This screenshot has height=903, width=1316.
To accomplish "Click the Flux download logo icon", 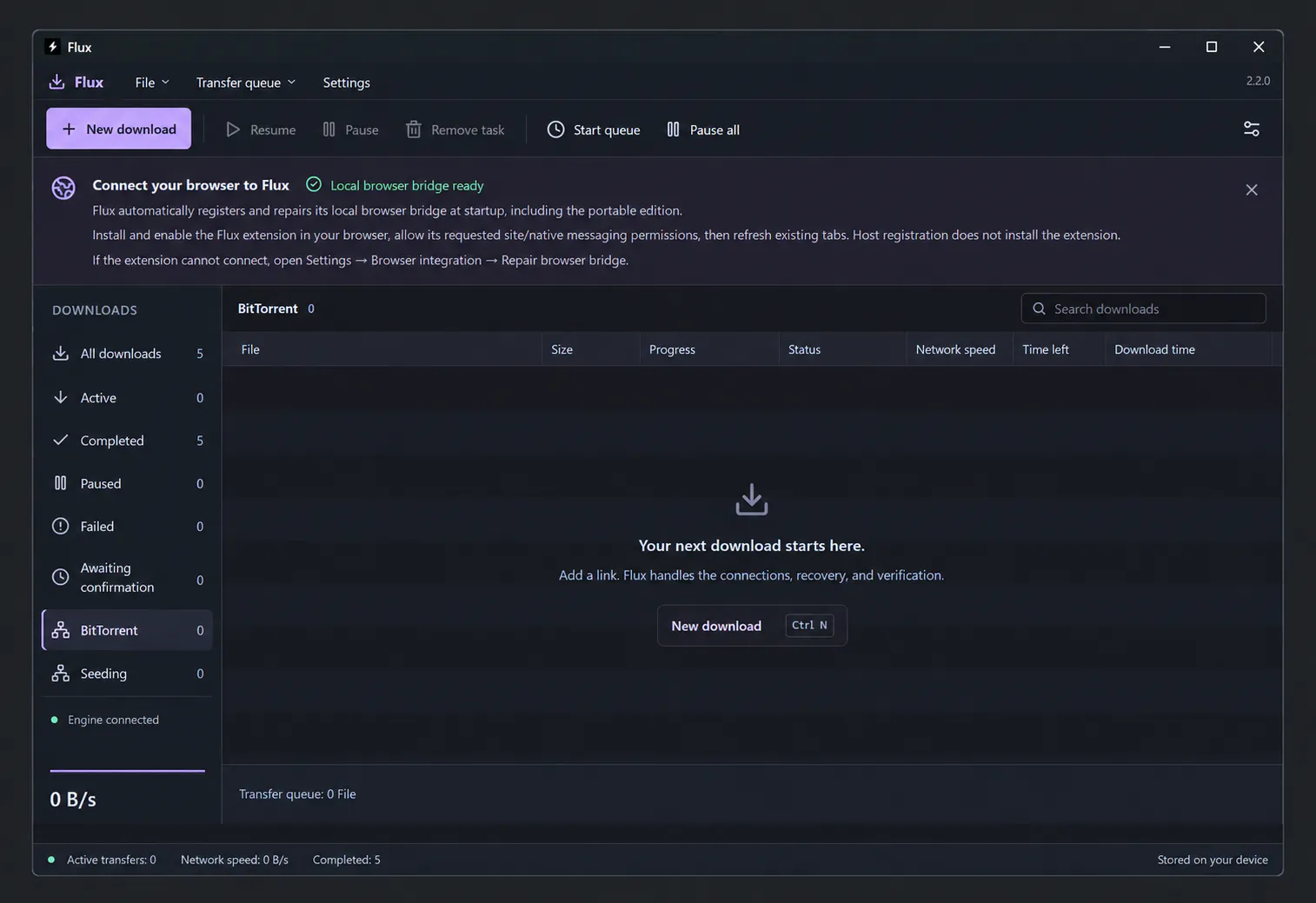I will (56, 82).
